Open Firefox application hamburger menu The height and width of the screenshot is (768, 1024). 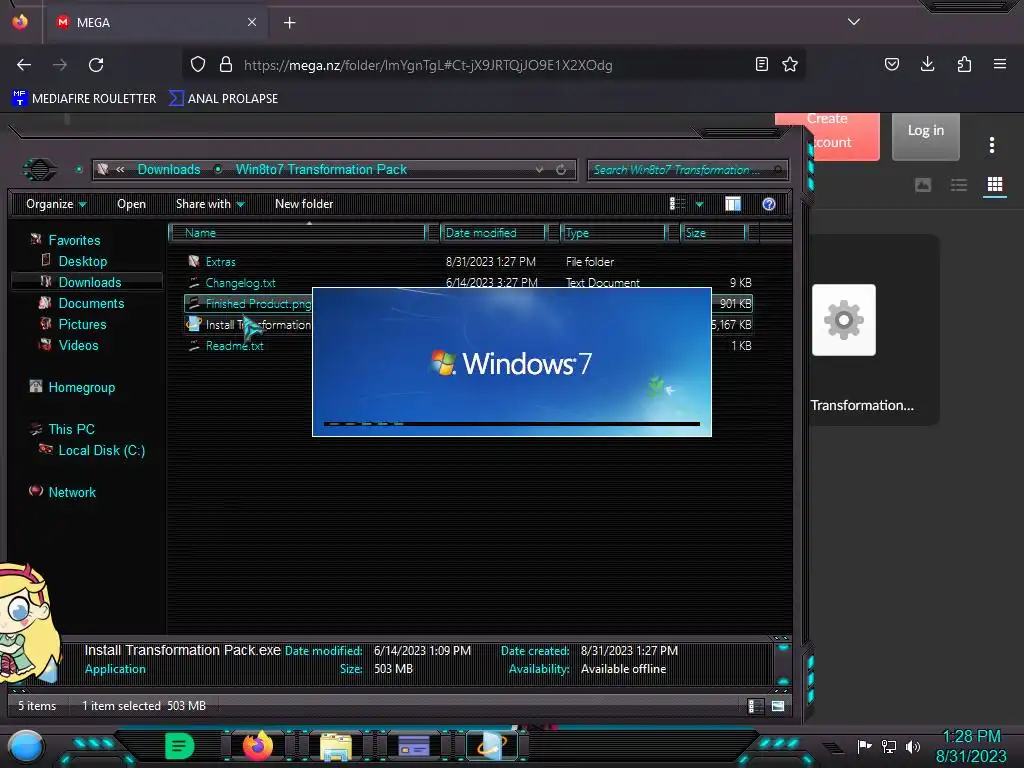pos(999,64)
